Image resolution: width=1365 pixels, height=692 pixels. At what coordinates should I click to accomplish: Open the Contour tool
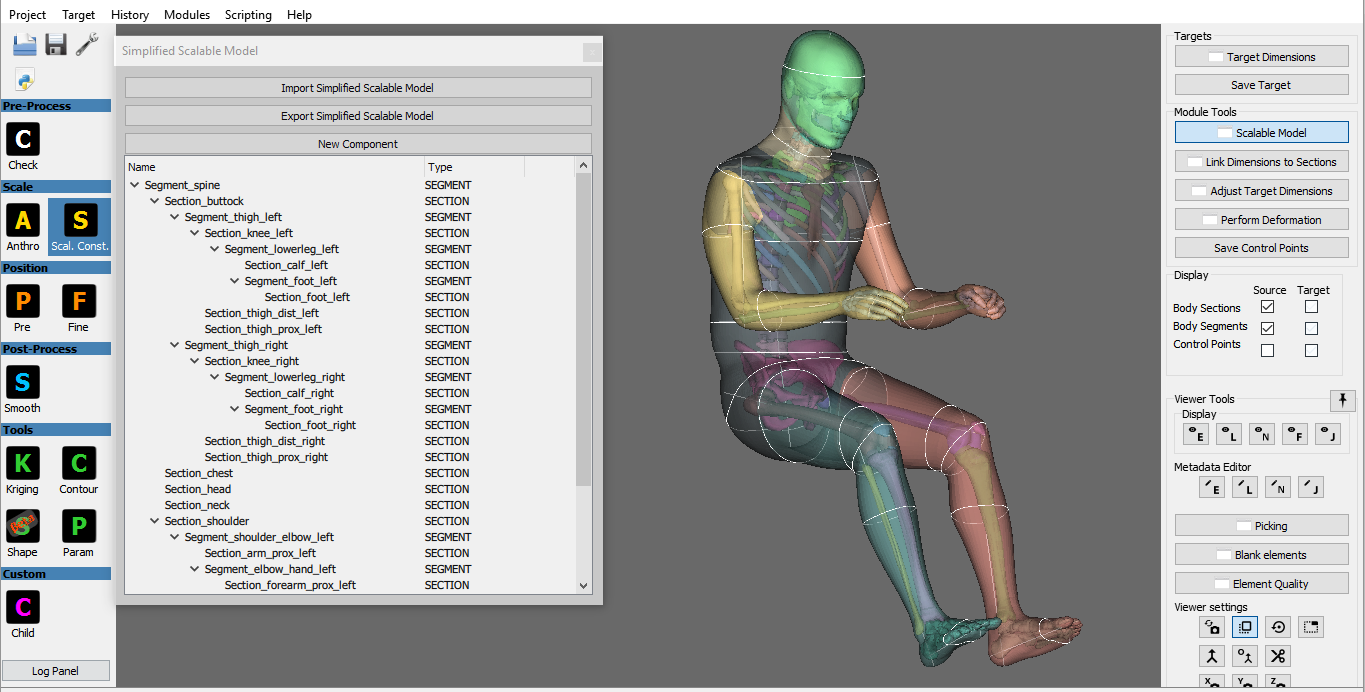[x=79, y=470]
